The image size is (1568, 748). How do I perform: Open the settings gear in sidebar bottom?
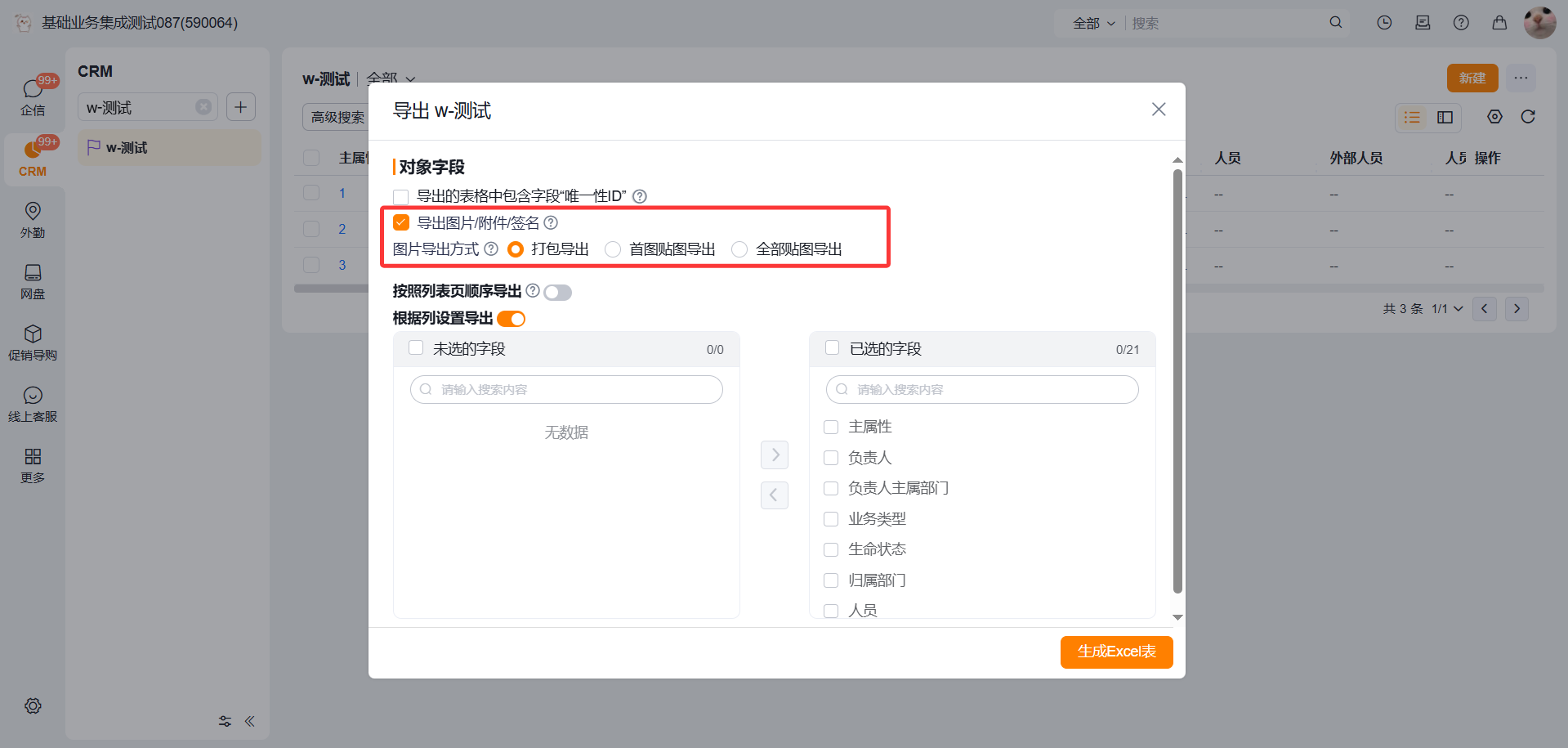click(33, 705)
